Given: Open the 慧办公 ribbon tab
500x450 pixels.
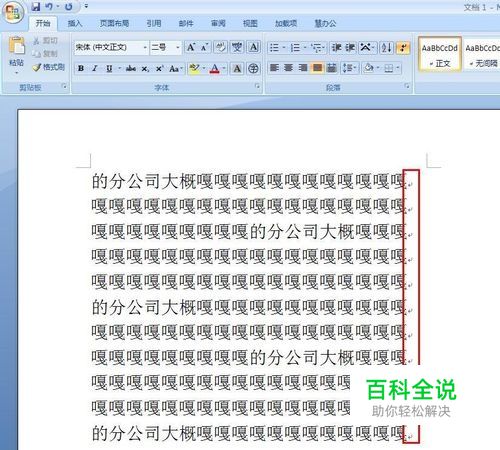Looking at the screenshot, I should (x=325, y=23).
